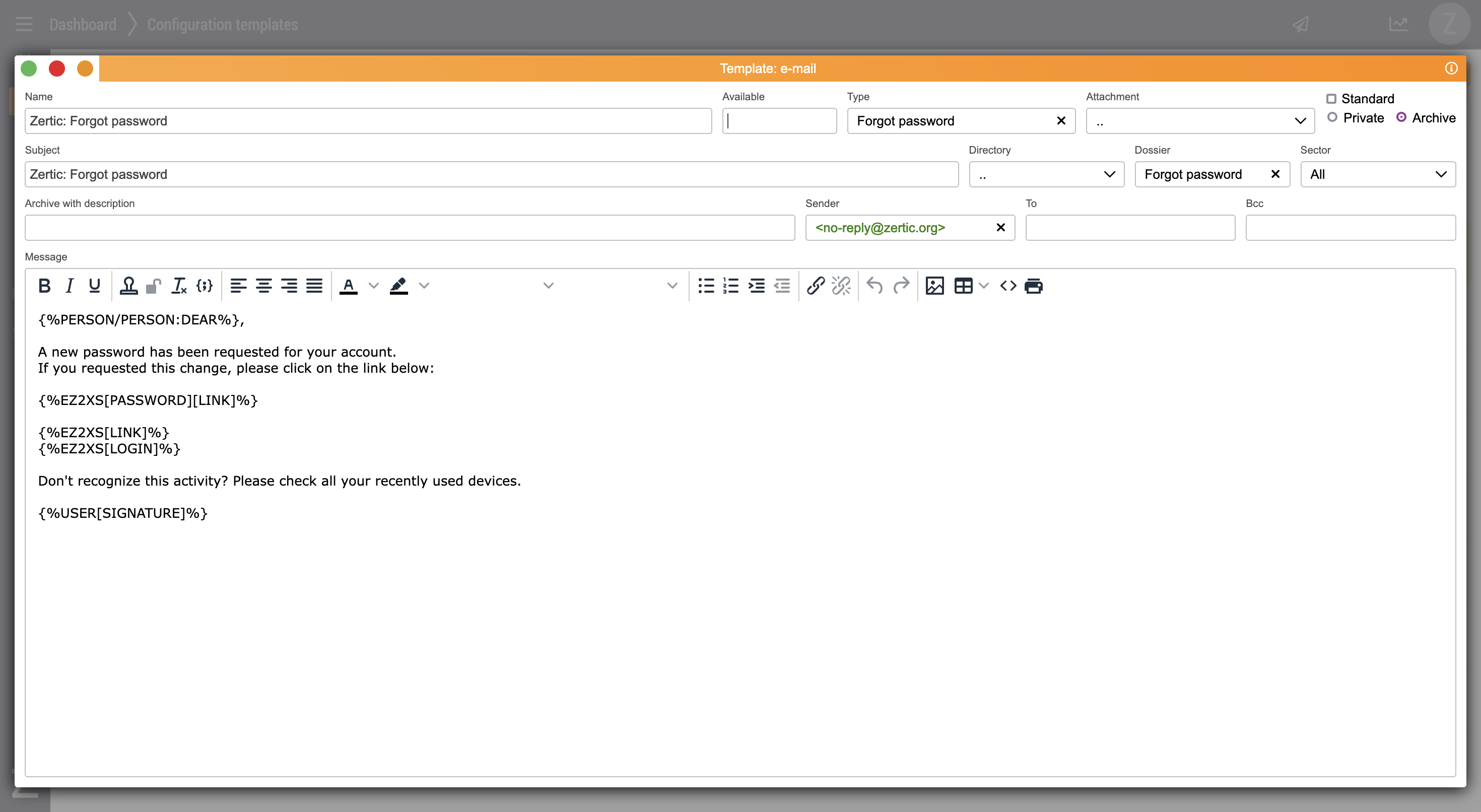This screenshot has width=1481, height=812.
Task: Select the Private radio option
Action: click(1332, 117)
